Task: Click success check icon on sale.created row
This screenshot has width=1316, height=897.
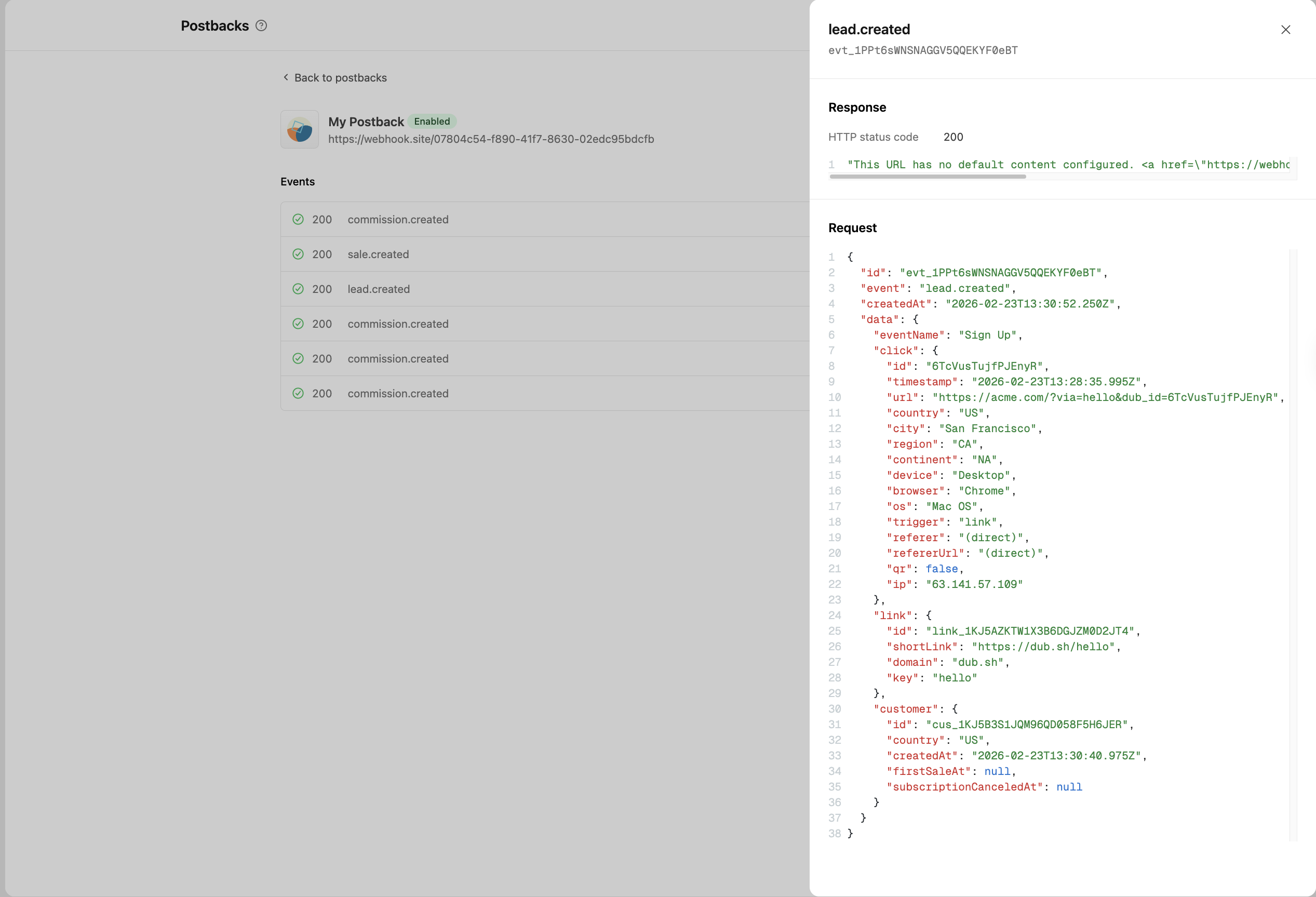Action: 298,255
